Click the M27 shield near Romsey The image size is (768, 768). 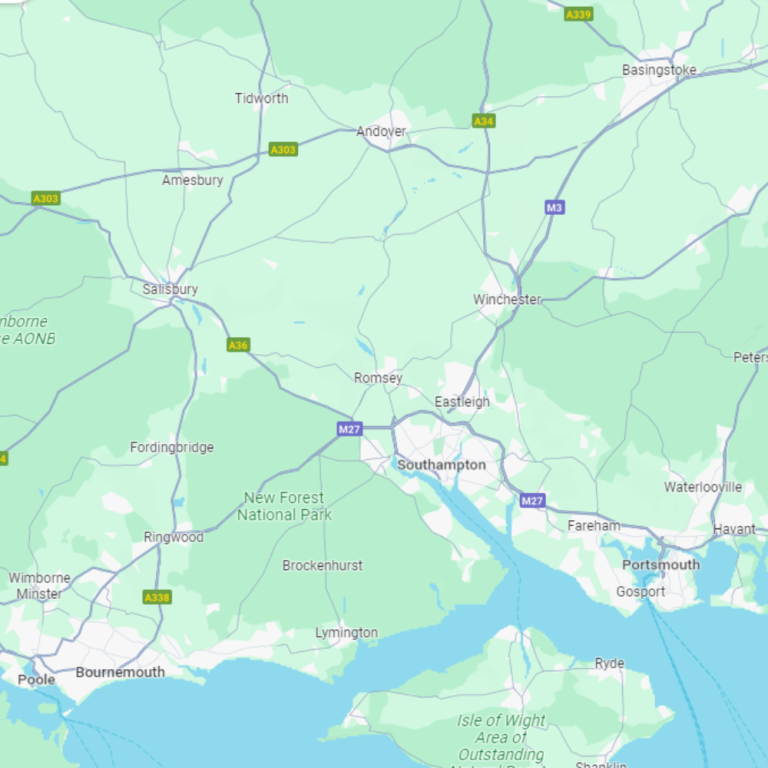[x=350, y=429]
